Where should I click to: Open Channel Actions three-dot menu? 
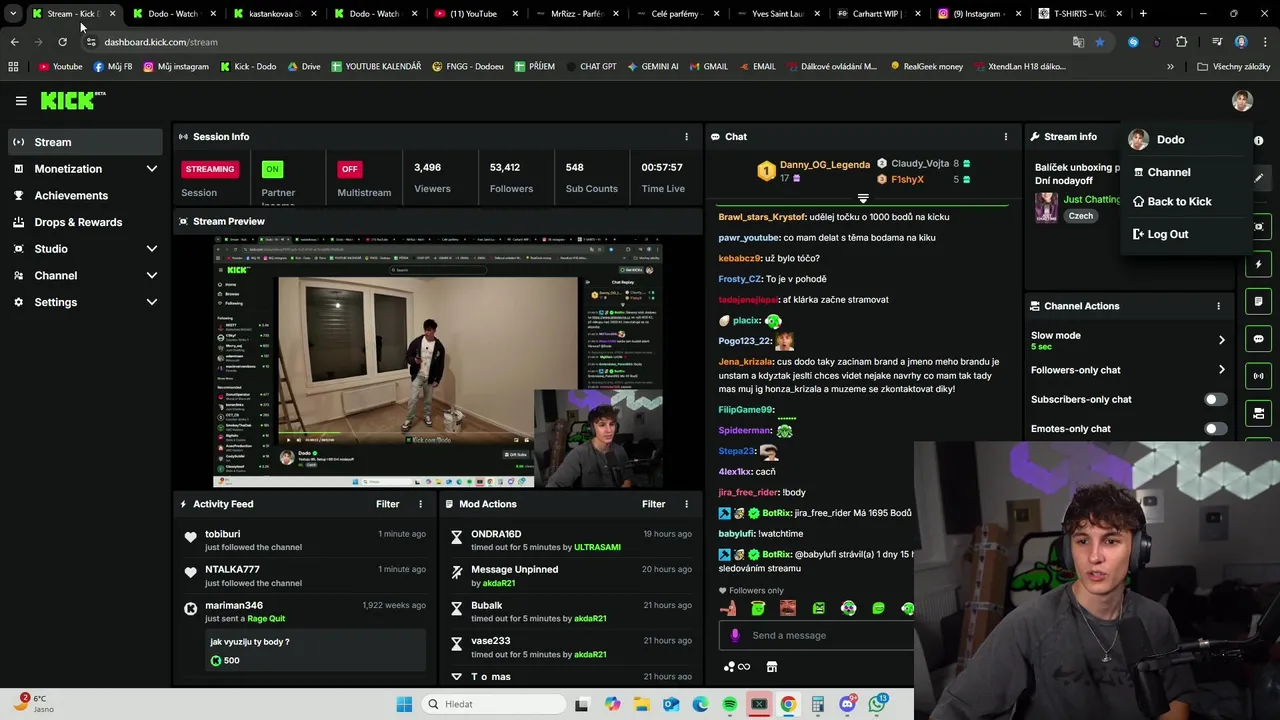click(x=1218, y=306)
